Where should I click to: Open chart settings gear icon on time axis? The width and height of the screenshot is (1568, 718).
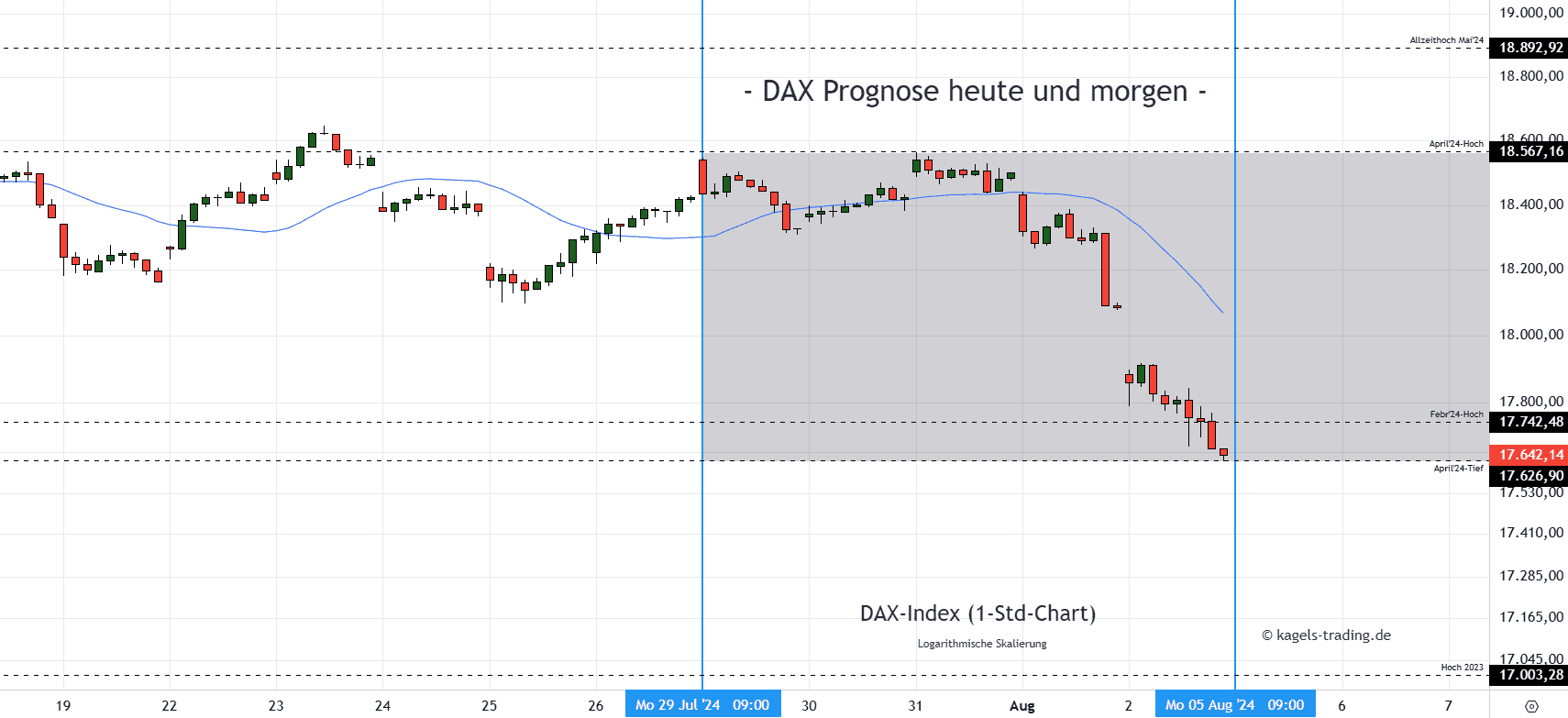click(x=1531, y=705)
